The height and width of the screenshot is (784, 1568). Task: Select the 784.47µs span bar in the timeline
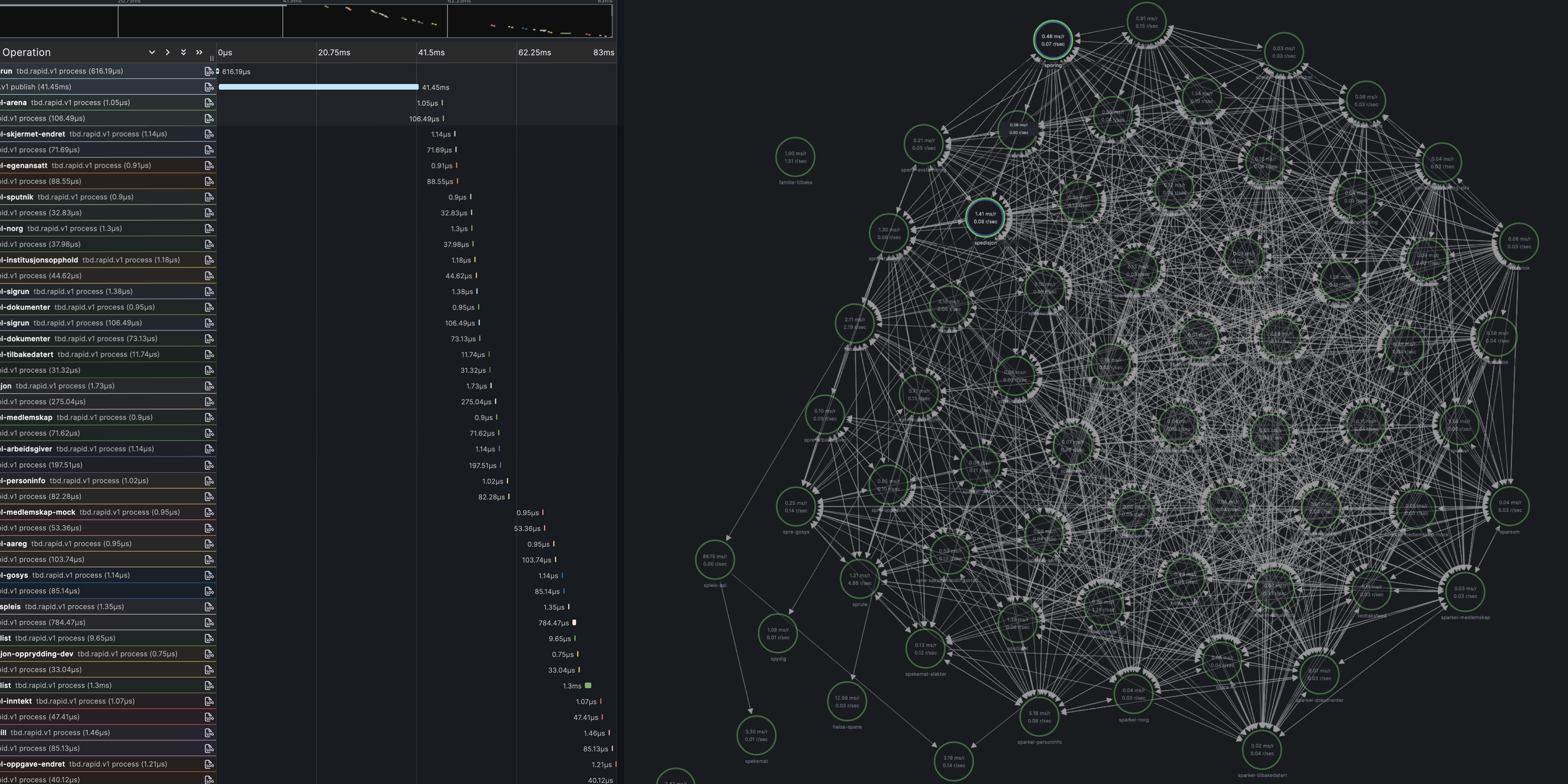pyautogui.click(x=574, y=623)
